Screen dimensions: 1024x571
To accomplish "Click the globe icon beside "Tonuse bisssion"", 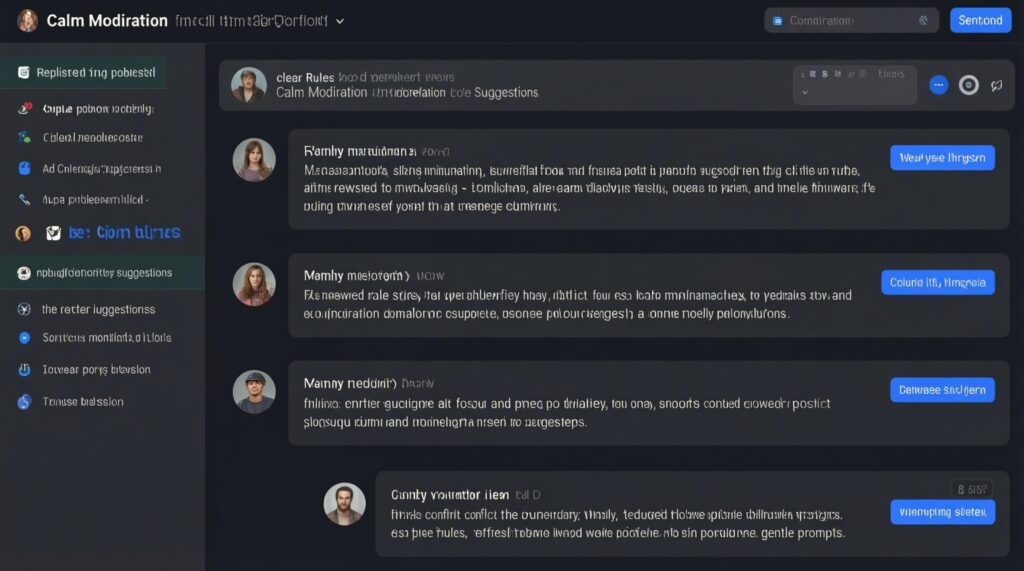I will 25,401.
